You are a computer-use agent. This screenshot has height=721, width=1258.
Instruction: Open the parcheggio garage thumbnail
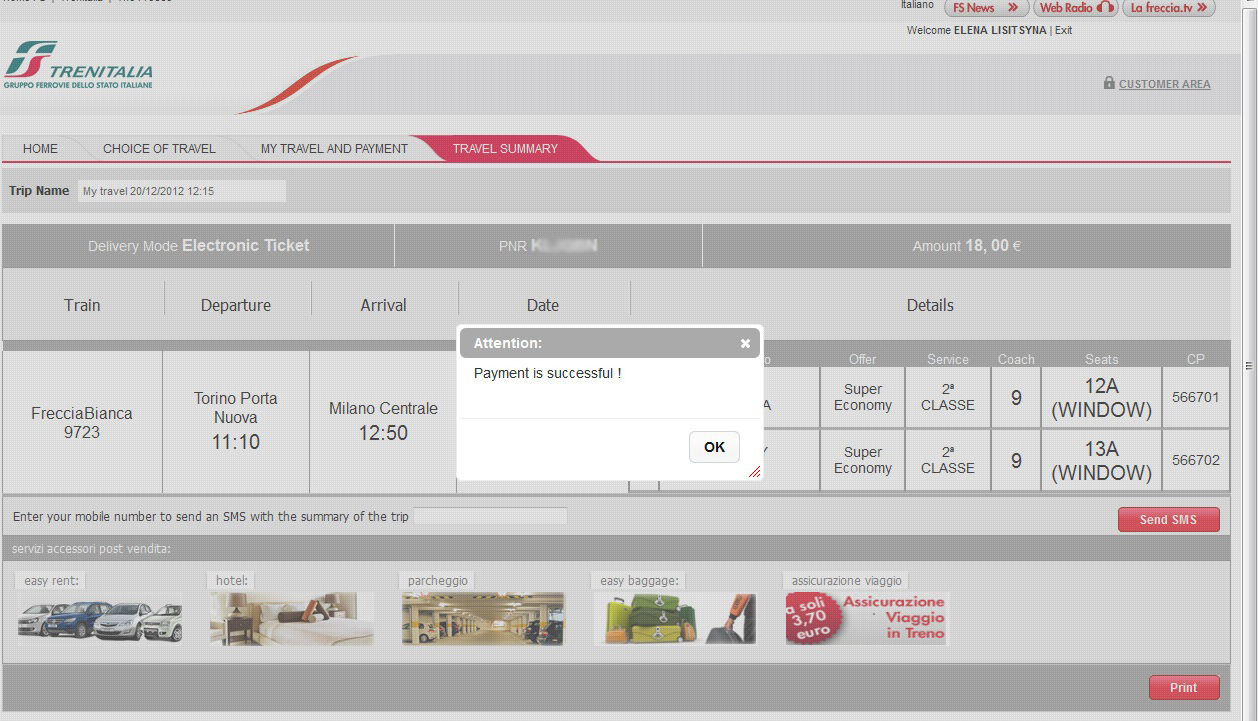(483, 618)
